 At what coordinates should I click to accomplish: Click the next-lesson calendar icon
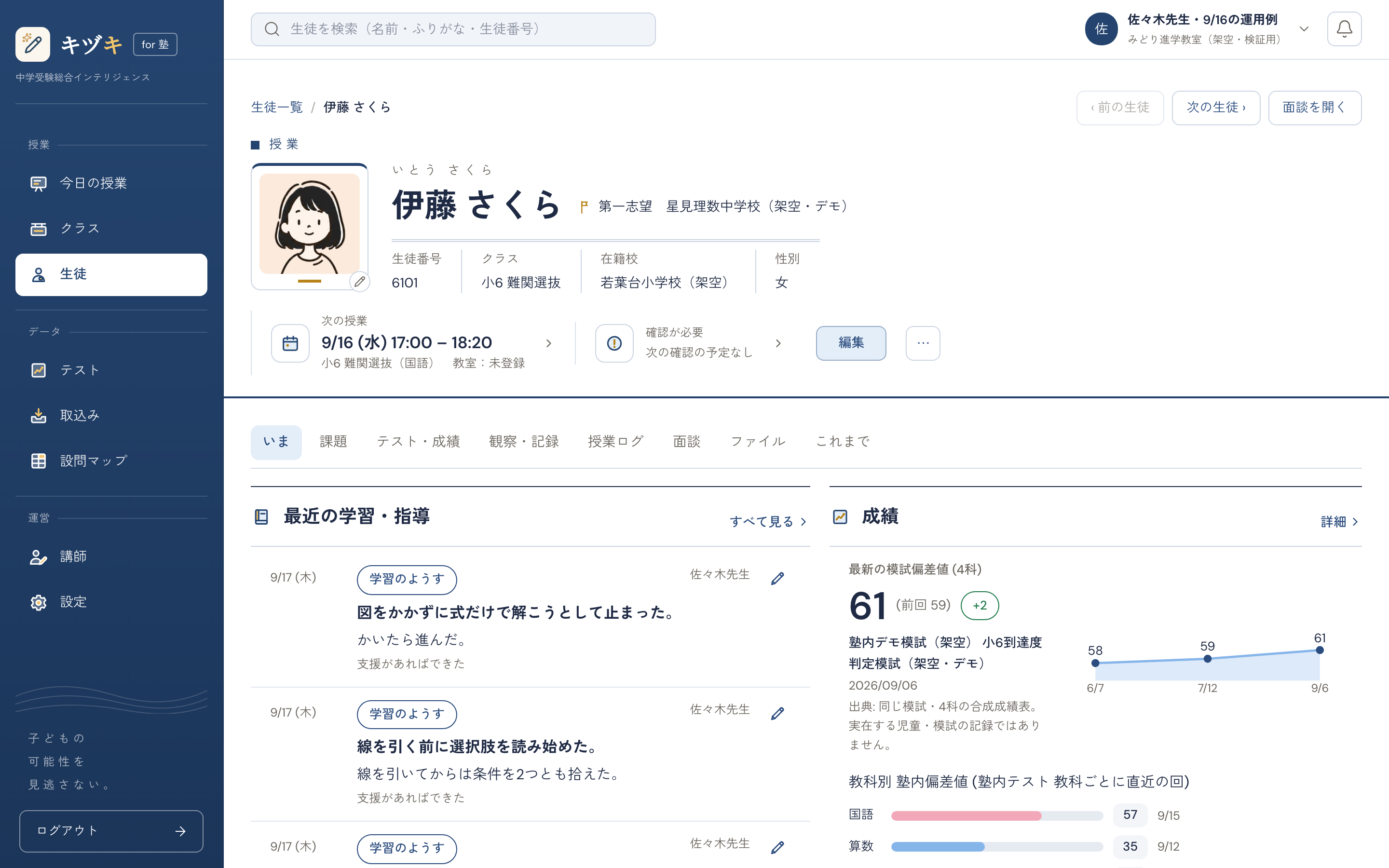(290, 343)
